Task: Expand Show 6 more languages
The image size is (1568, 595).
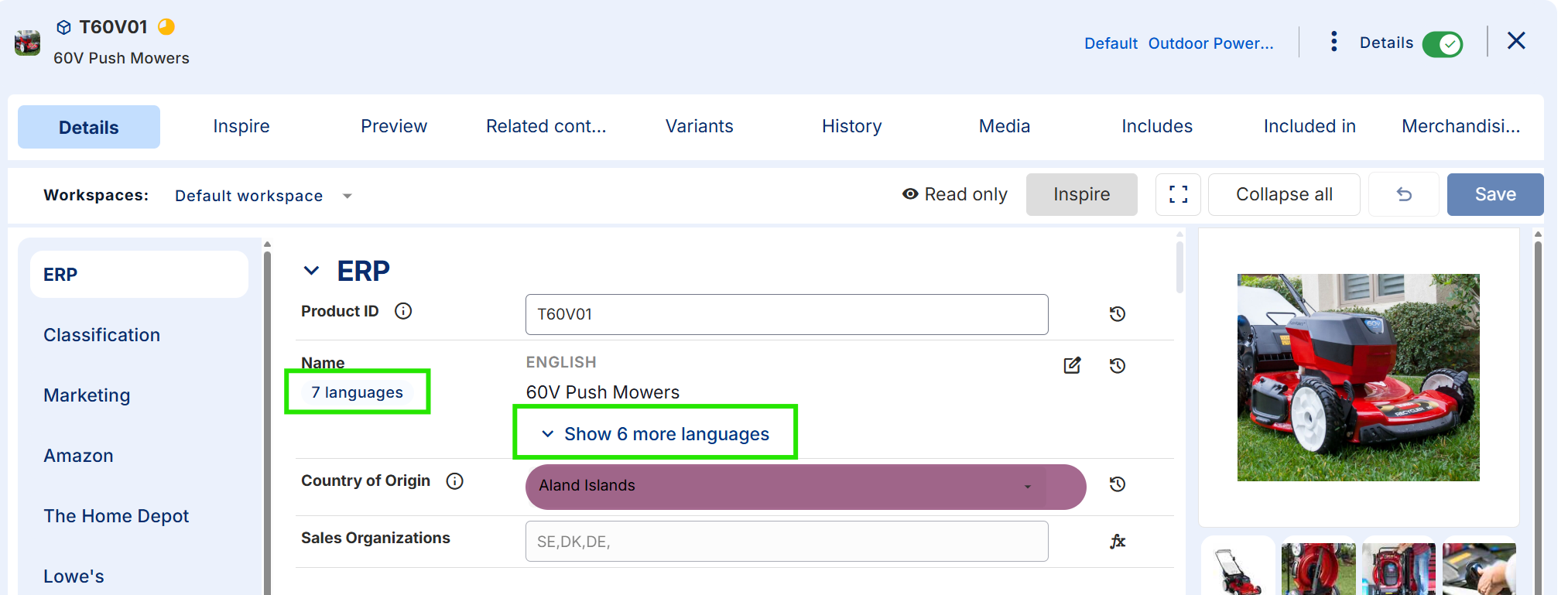Action: tap(655, 434)
